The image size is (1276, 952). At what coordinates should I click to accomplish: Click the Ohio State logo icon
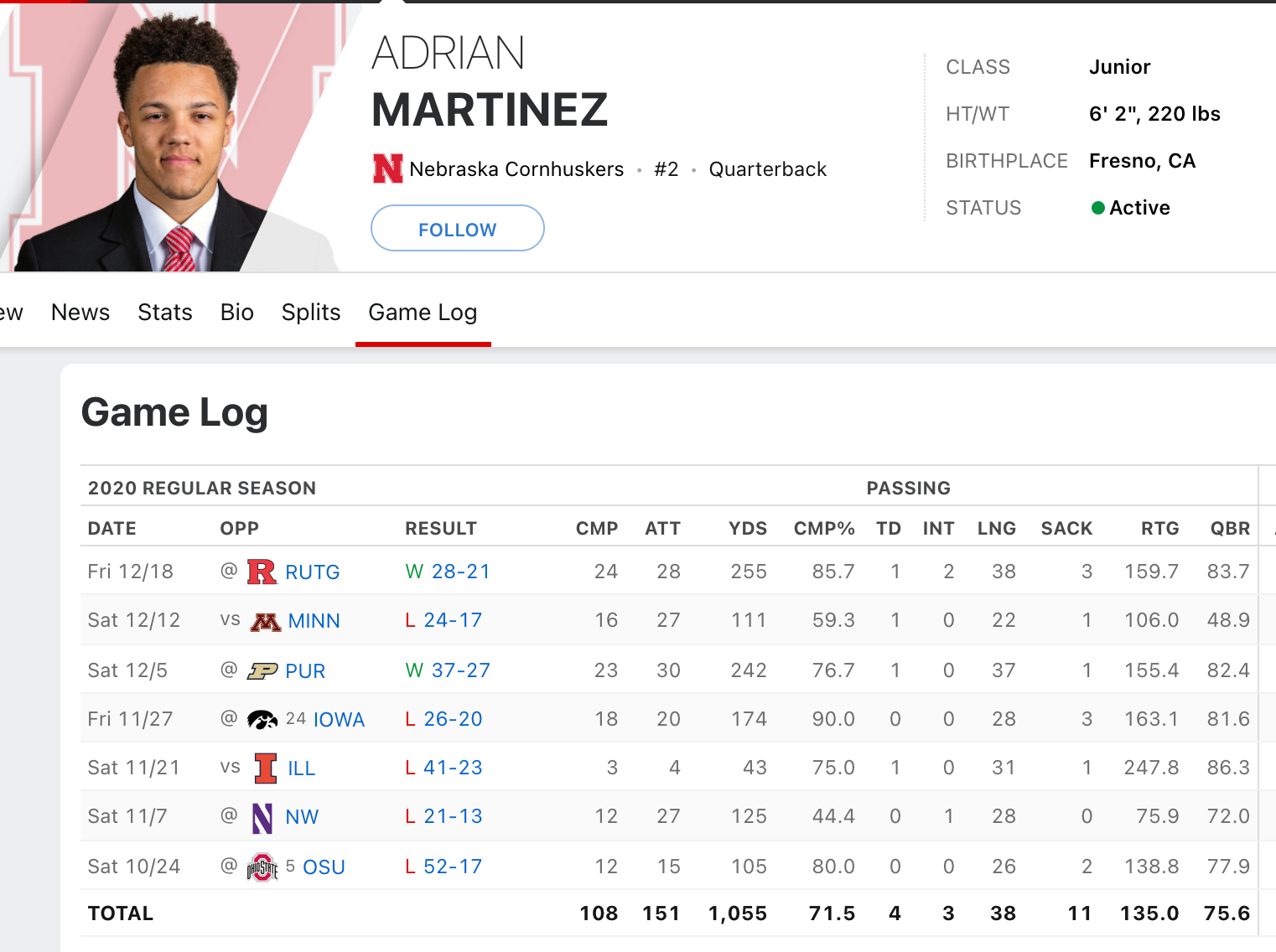point(262,867)
